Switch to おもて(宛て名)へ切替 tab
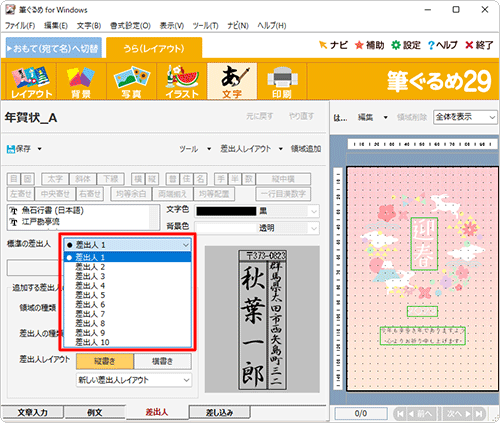This screenshot has width=500, height=423. coord(54,48)
